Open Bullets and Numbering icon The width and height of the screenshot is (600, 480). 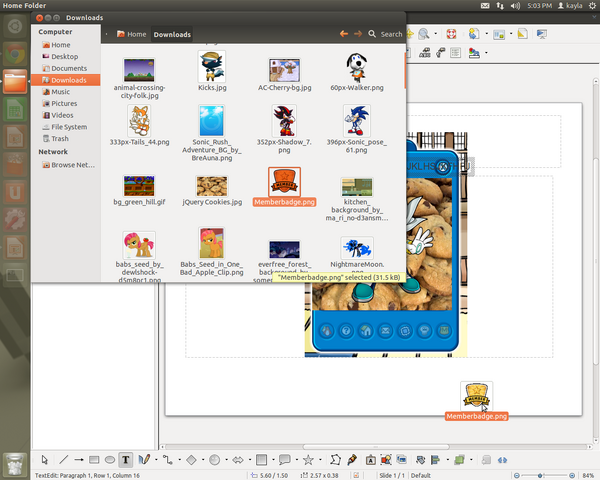(455, 52)
